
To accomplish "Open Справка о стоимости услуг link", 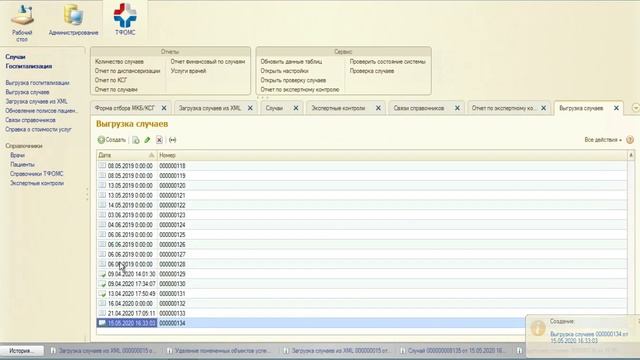I will 38,129.
